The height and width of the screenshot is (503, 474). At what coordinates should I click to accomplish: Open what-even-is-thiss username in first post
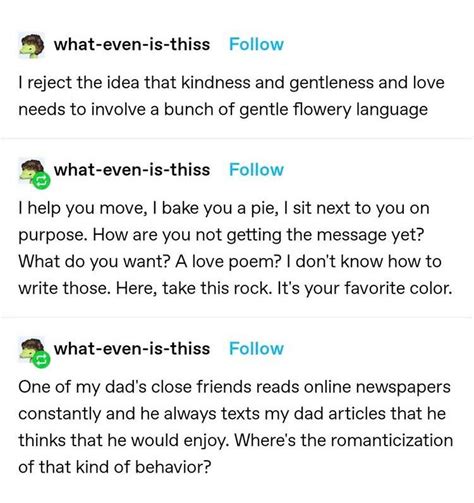(132, 44)
